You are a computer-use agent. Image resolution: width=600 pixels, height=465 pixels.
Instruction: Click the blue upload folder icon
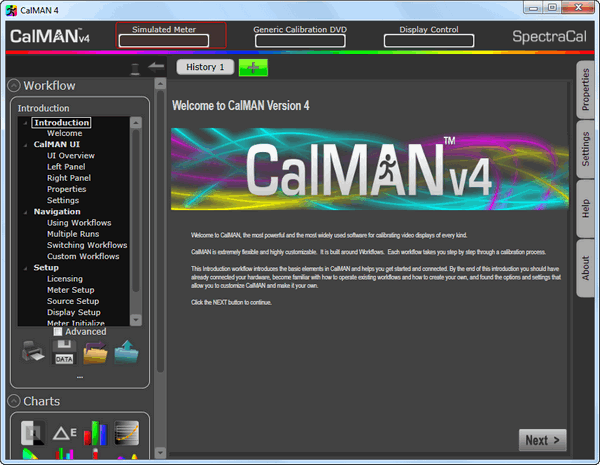pos(126,352)
